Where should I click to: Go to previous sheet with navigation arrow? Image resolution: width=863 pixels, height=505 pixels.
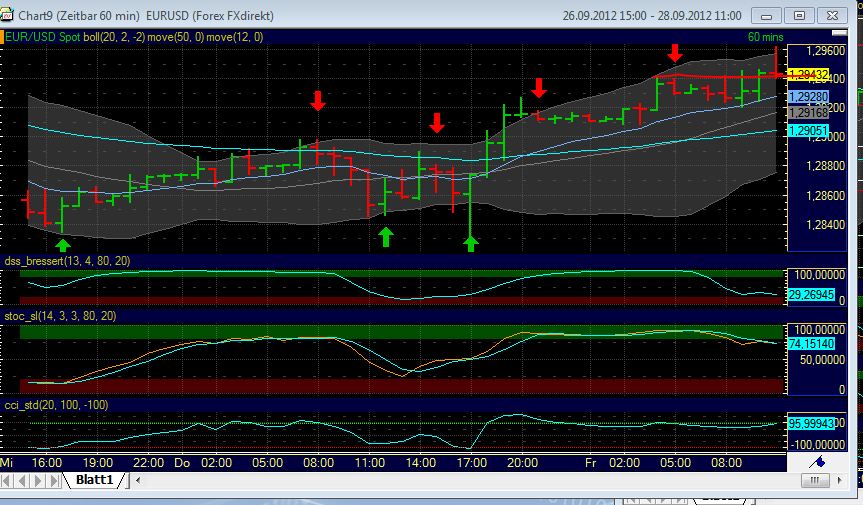pyautogui.click(x=22, y=481)
